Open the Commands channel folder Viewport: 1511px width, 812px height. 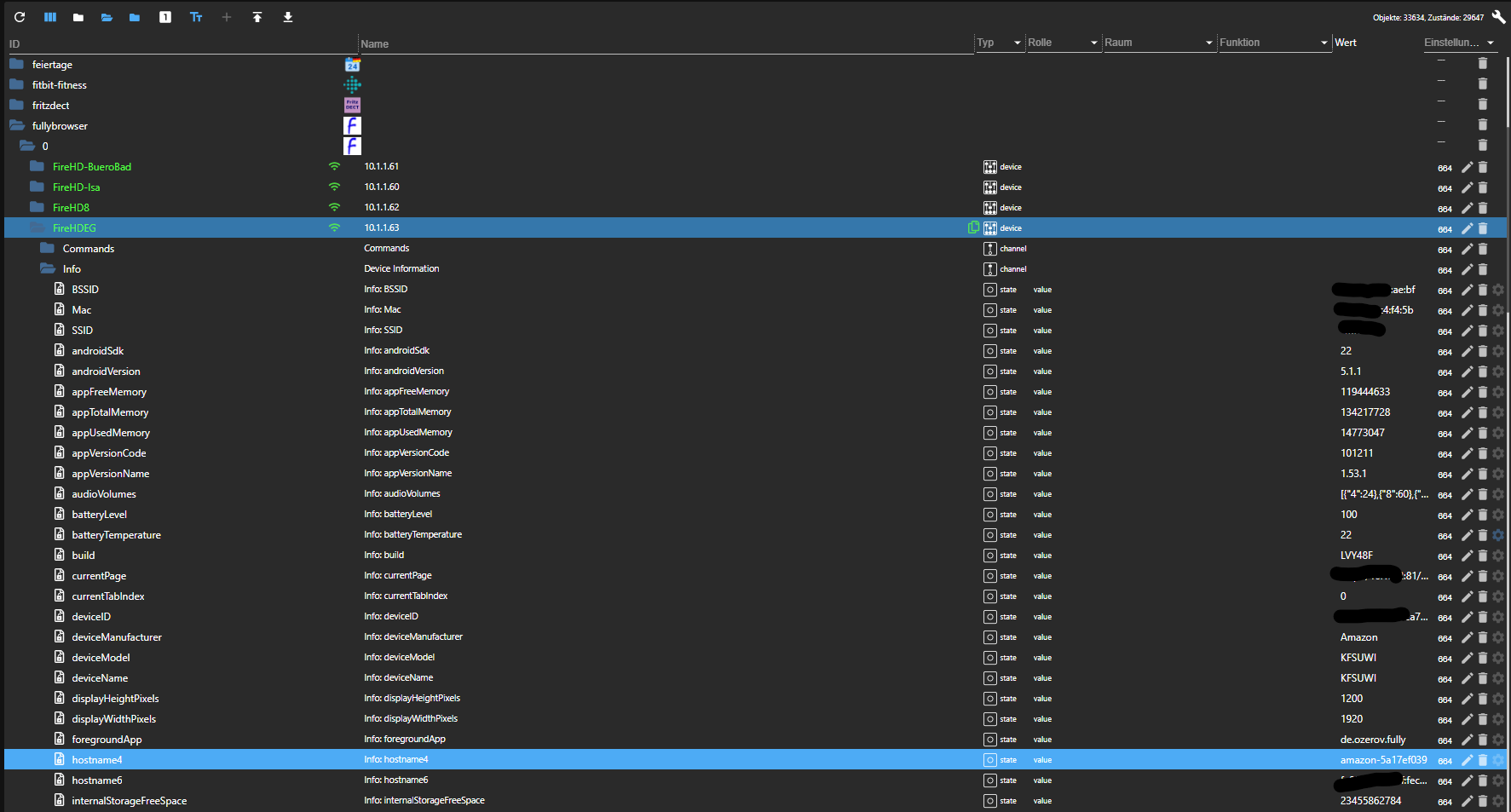coord(47,248)
